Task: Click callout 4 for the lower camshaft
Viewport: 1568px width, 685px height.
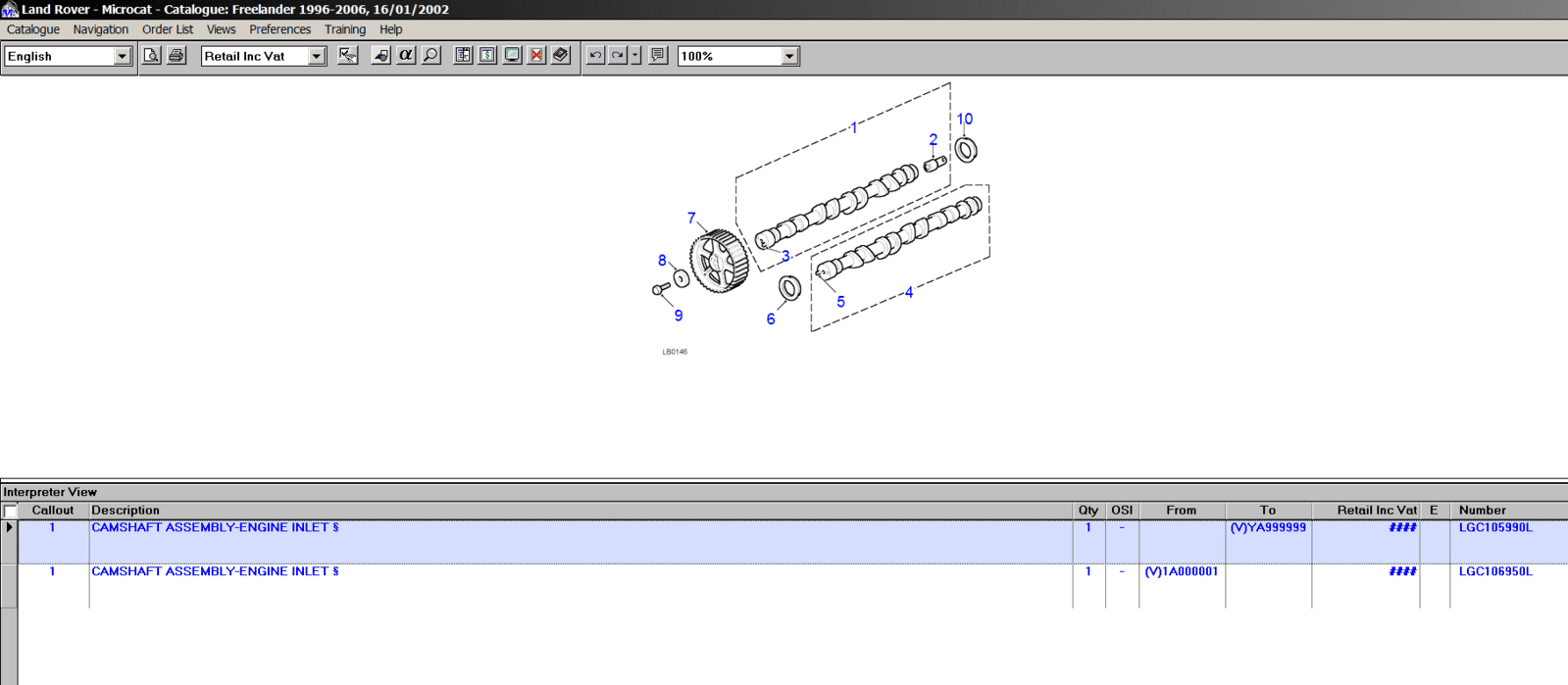Action: (x=909, y=292)
